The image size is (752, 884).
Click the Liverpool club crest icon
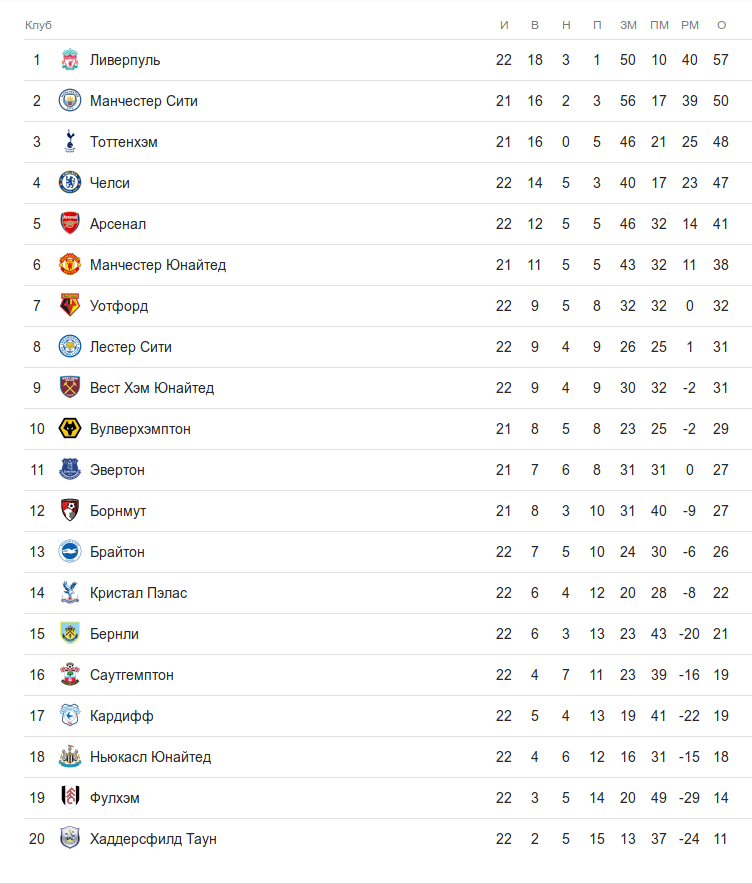69,60
